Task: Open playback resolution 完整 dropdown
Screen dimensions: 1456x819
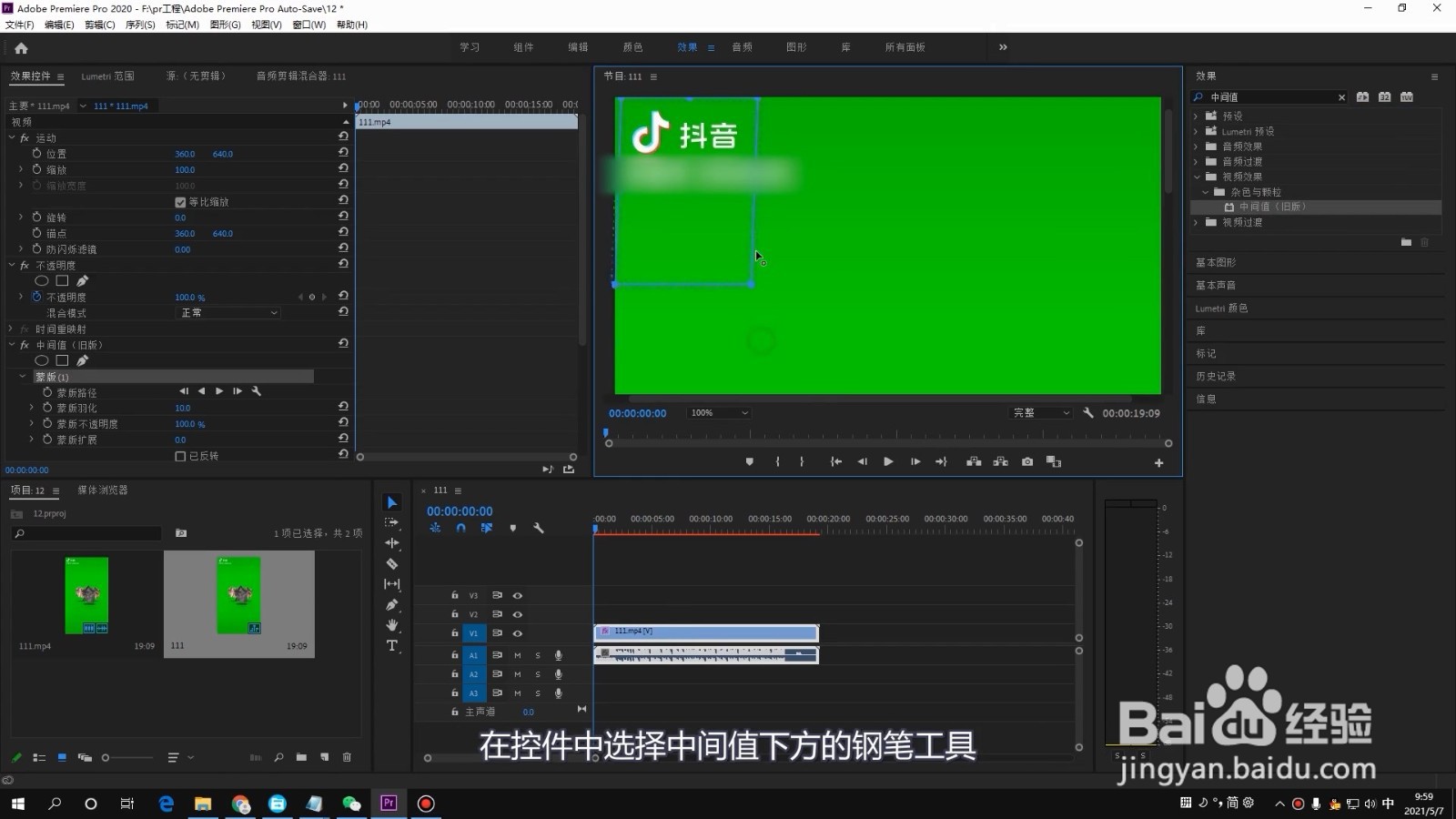Action: 1041,413
